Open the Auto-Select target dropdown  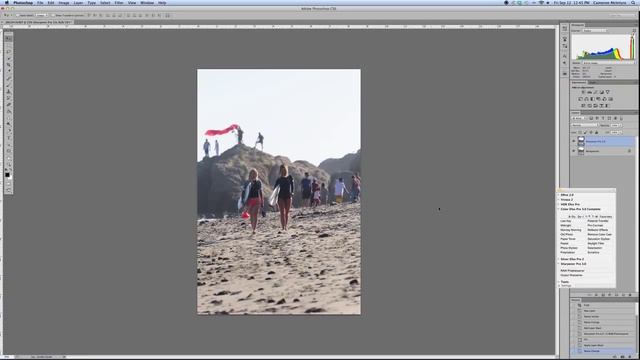pyautogui.click(x=41, y=15)
